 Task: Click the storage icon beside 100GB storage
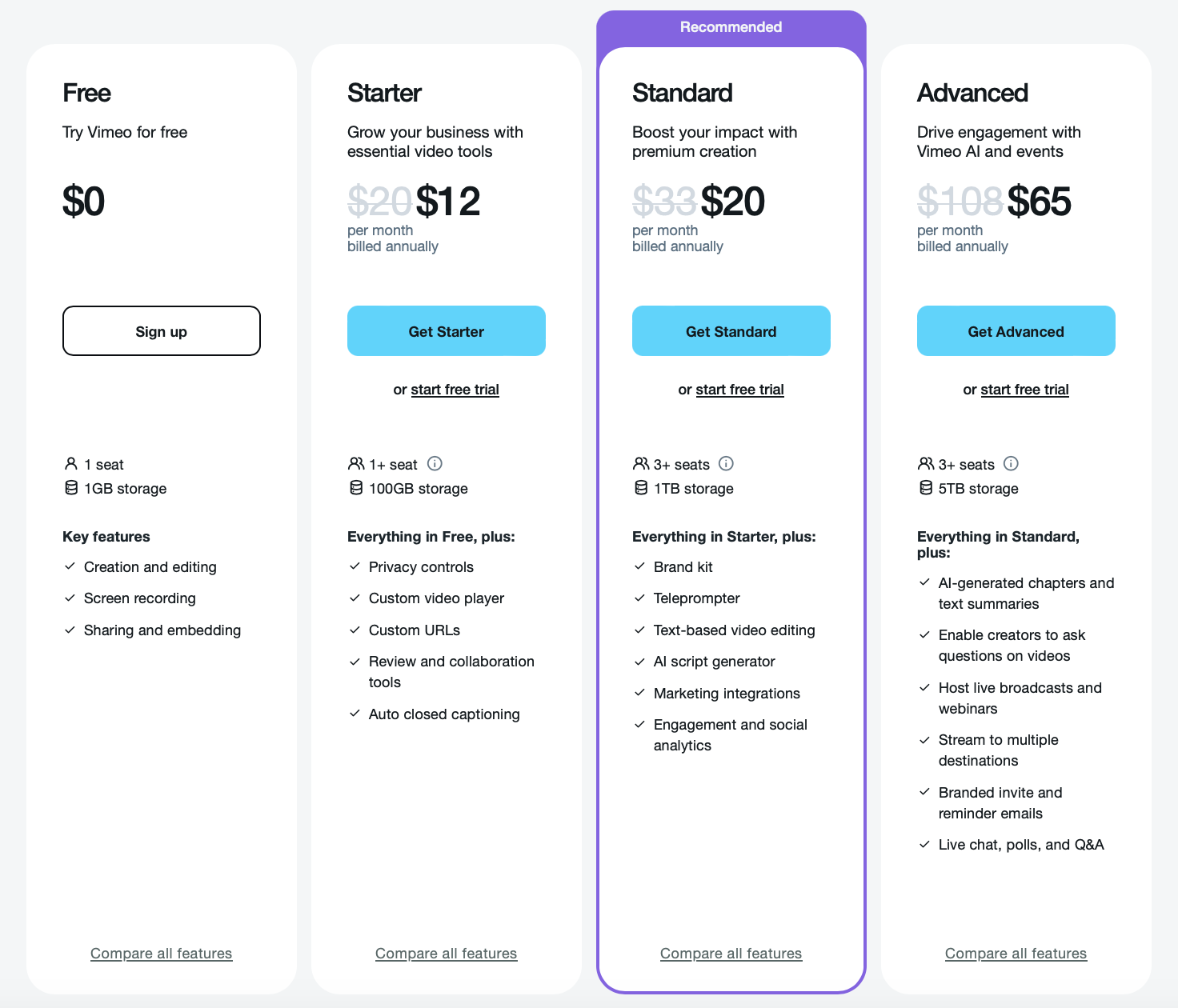point(356,488)
